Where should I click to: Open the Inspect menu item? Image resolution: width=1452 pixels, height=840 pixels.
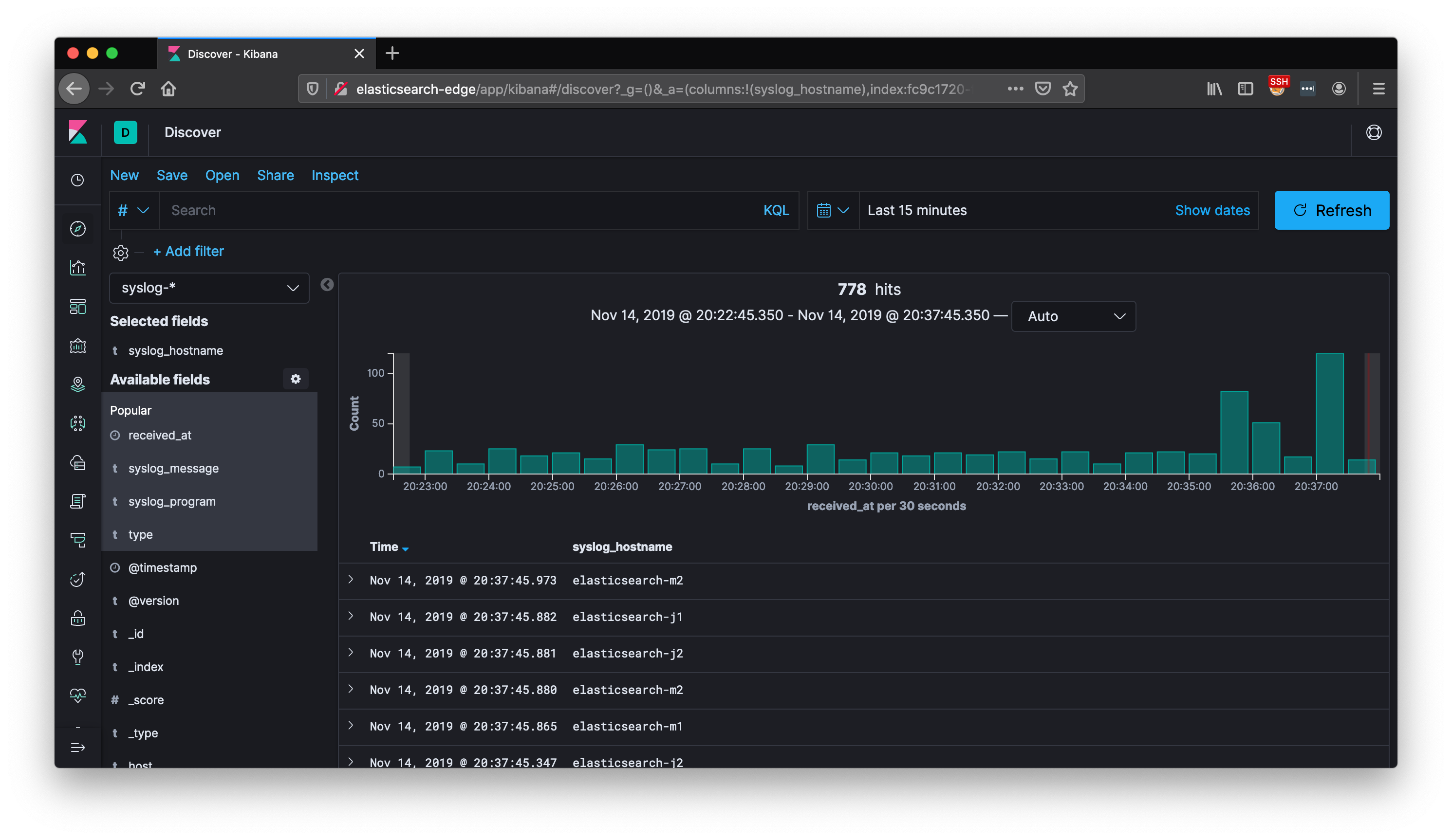click(335, 175)
